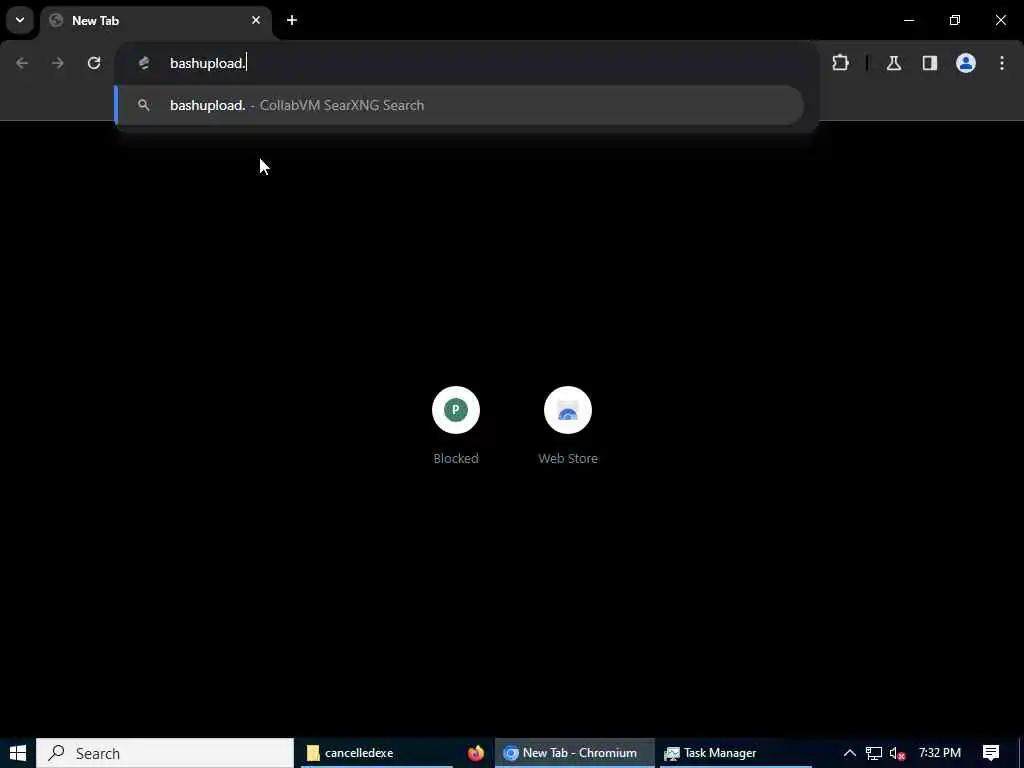The height and width of the screenshot is (768, 1024).
Task: Open the Extensions puzzle icon
Action: pyautogui.click(x=840, y=63)
